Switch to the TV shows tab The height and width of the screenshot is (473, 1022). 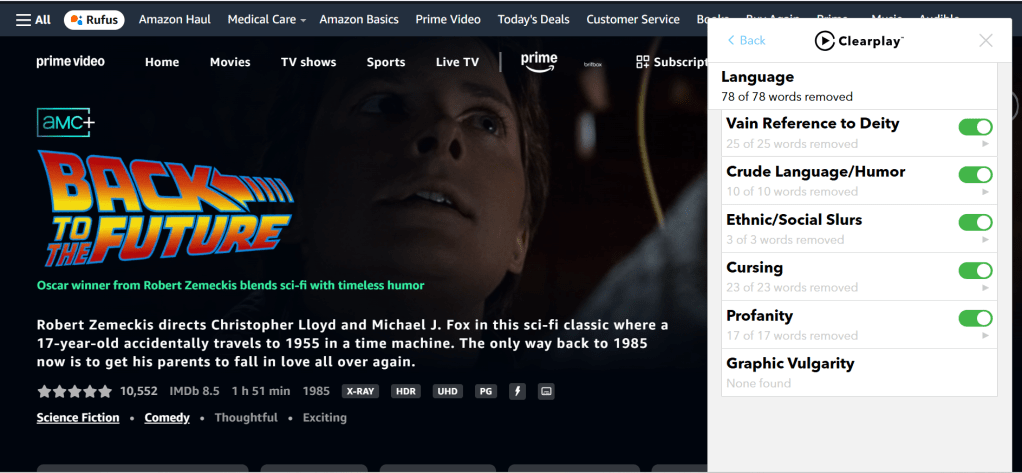pyautogui.click(x=308, y=63)
